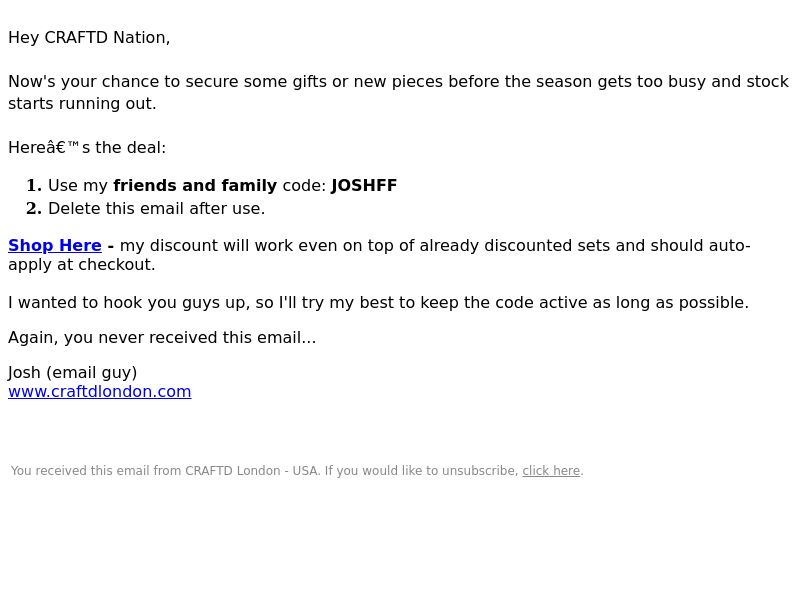Click the "I wanted to hook you guys up" sentence
Image resolution: width=800 pixels, height=600 pixels.
click(378, 303)
